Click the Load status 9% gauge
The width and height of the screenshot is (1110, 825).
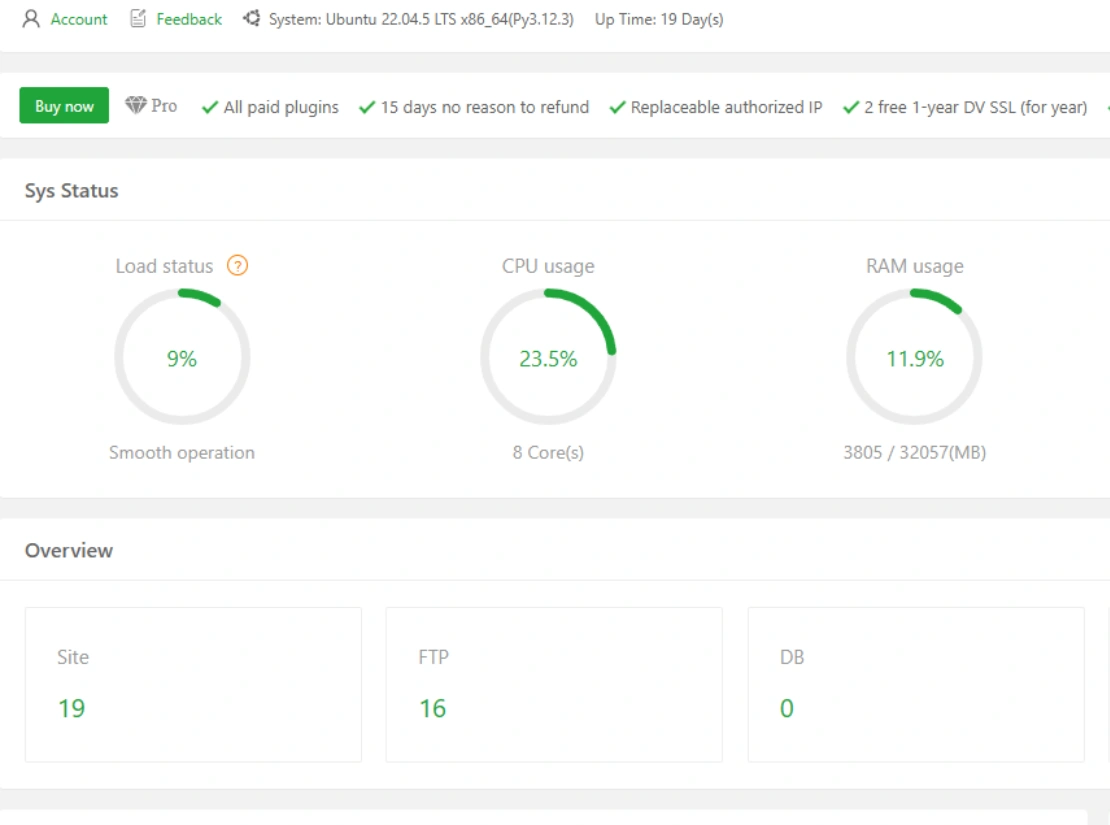182,358
